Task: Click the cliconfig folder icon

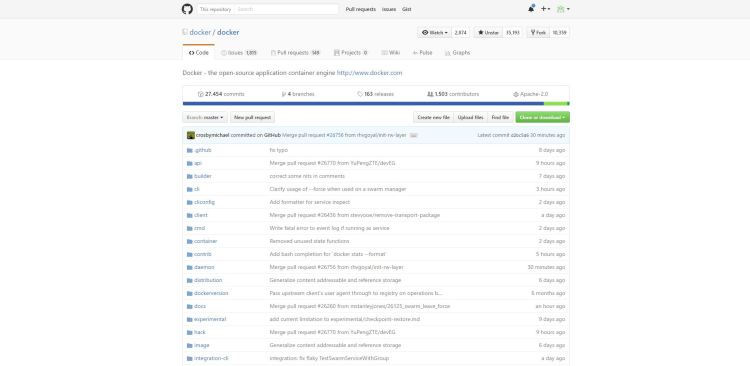Action: coord(189,202)
